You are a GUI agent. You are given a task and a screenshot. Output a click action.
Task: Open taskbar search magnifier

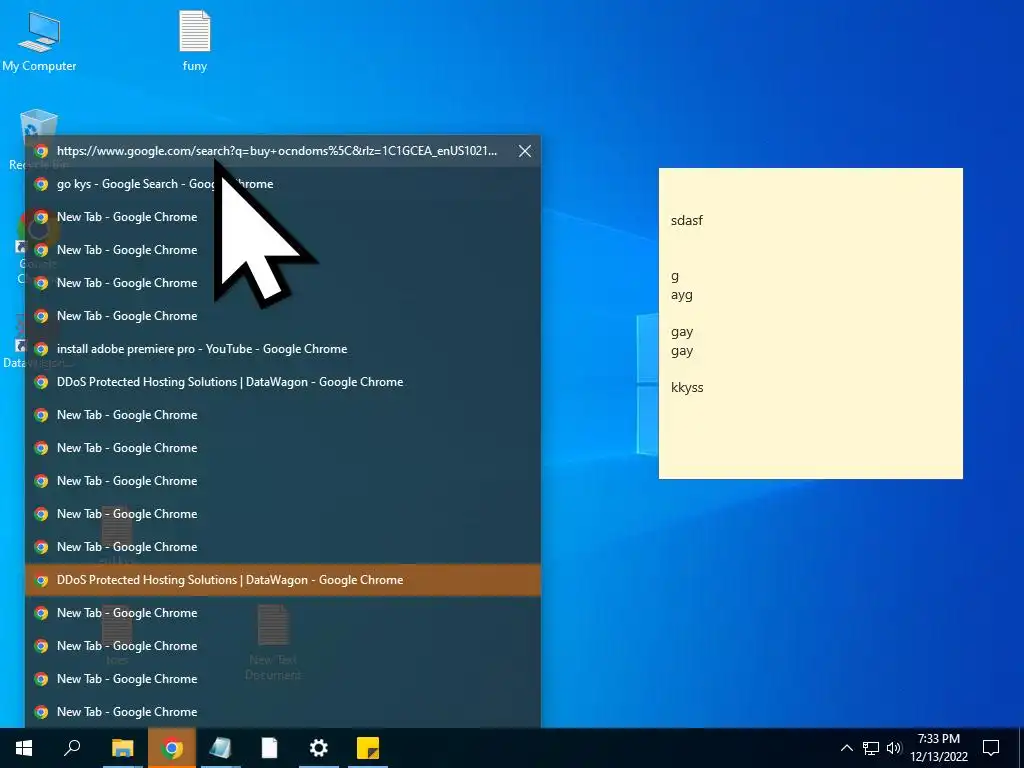point(72,748)
